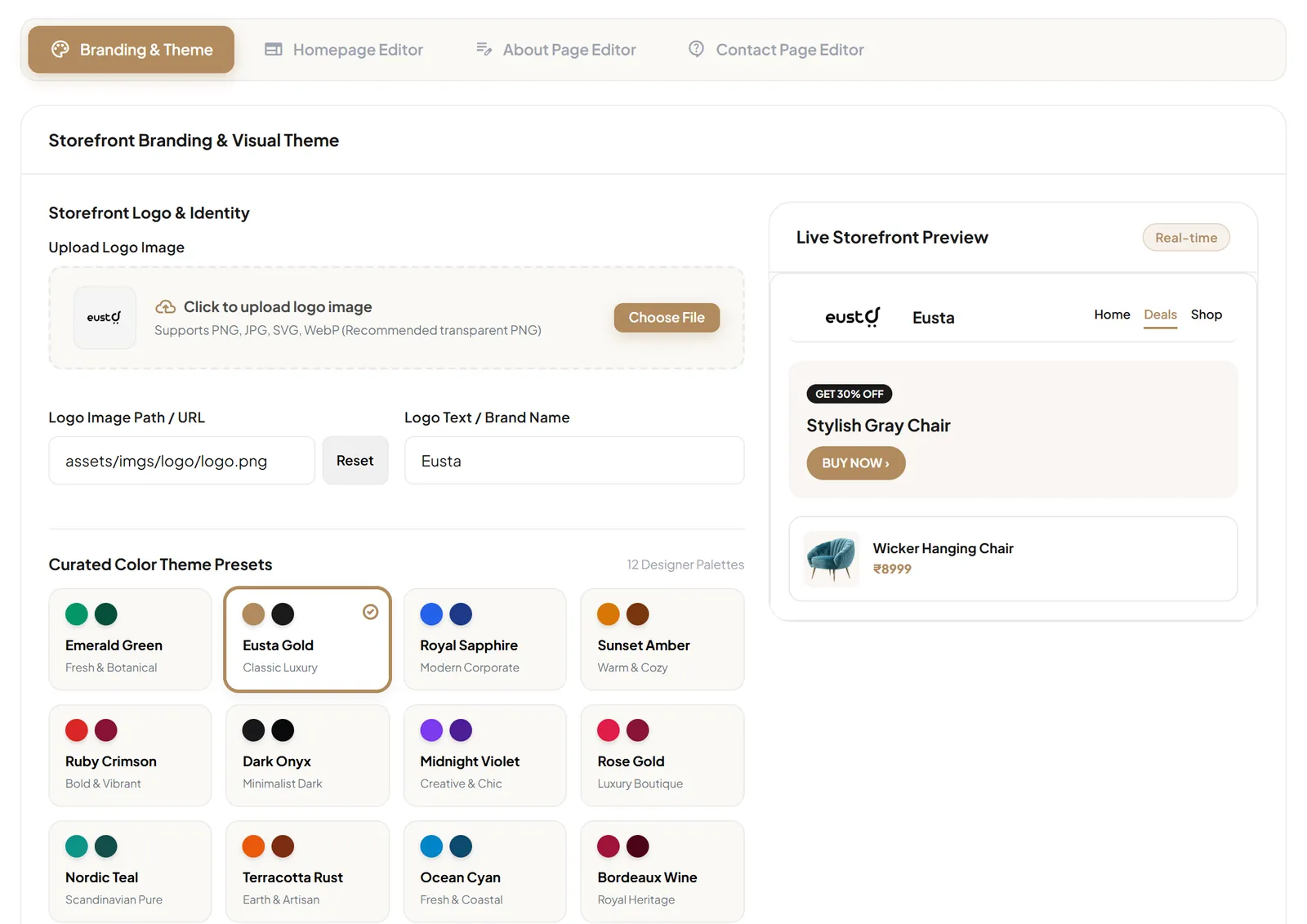The height and width of the screenshot is (924, 1307).
Task: Apply the Ruby Crimson preset
Action: (130, 756)
